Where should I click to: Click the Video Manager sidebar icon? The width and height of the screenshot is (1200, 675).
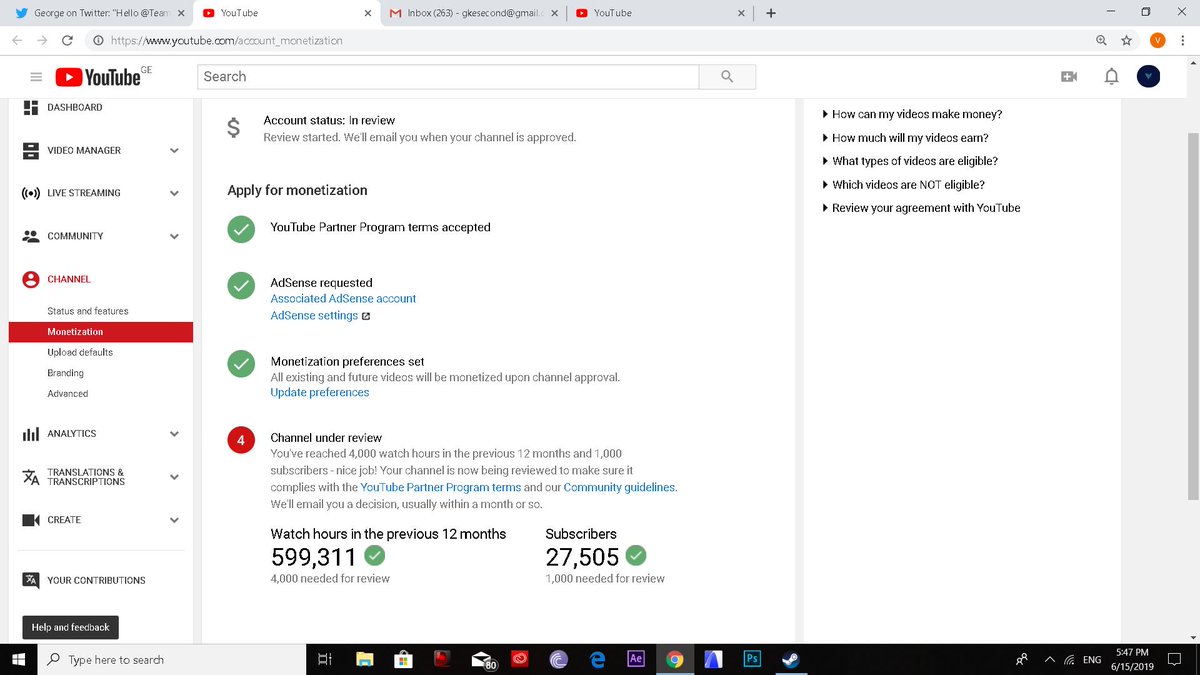tap(30, 150)
